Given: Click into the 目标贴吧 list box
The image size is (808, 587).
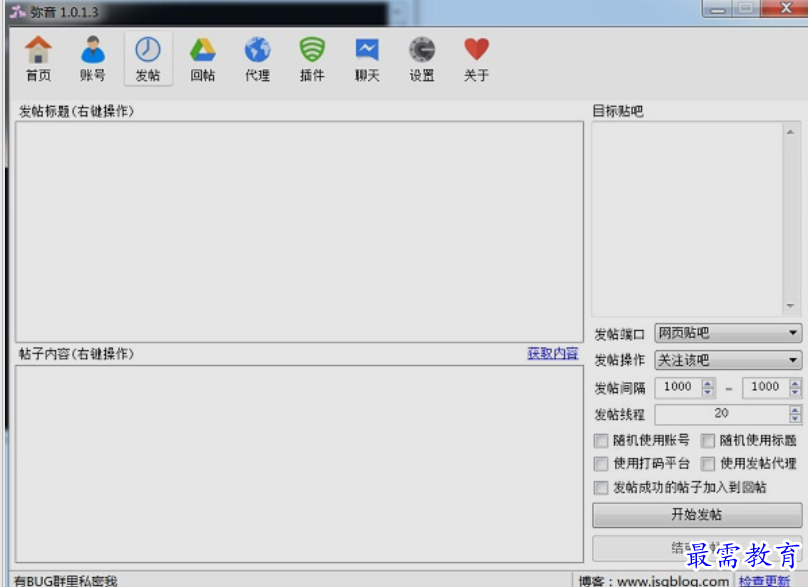Looking at the screenshot, I should pos(687,219).
